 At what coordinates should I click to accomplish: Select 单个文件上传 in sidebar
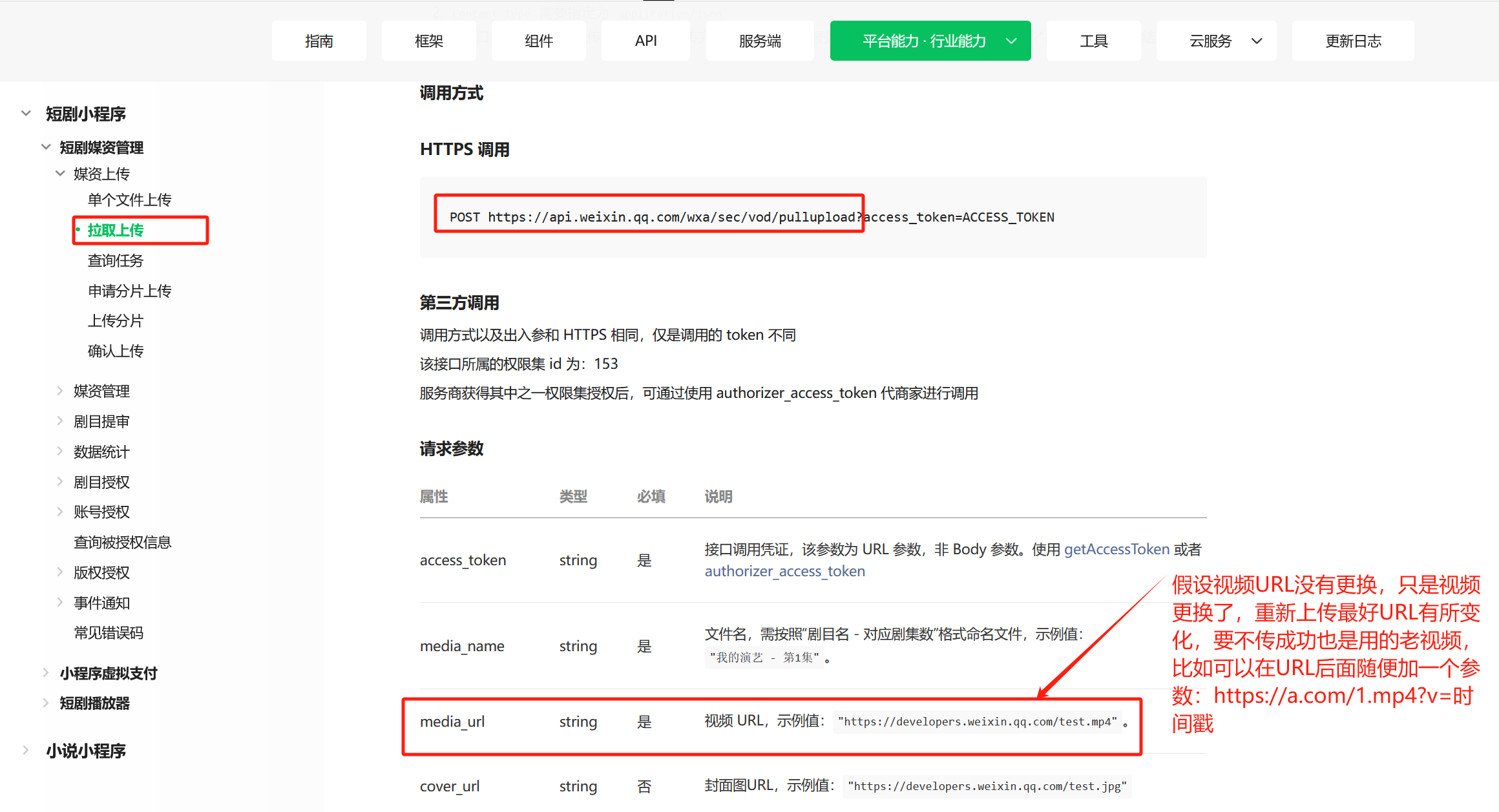click(x=129, y=200)
